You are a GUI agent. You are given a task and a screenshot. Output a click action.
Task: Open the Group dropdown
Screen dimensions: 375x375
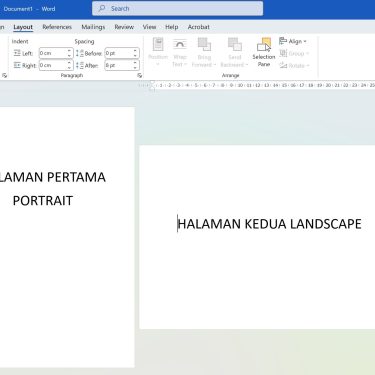tap(294, 53)
